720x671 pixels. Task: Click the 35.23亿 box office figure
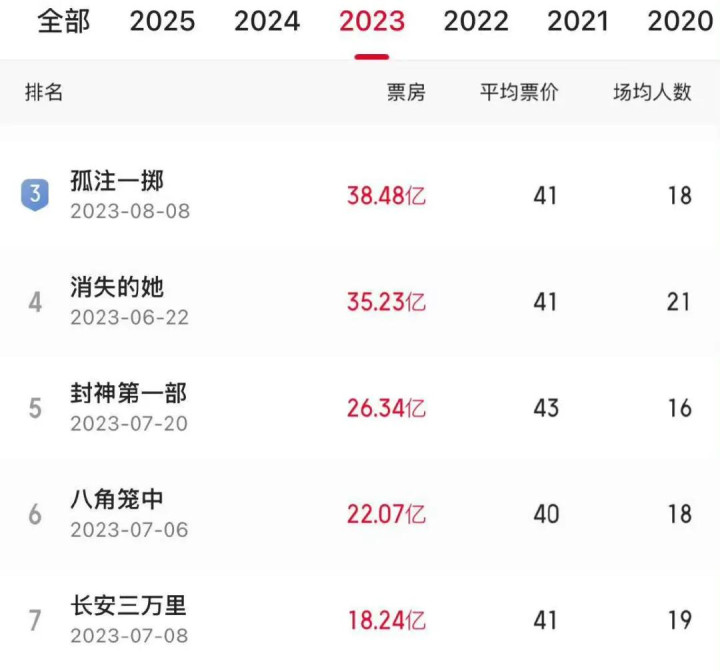point(386,302)
